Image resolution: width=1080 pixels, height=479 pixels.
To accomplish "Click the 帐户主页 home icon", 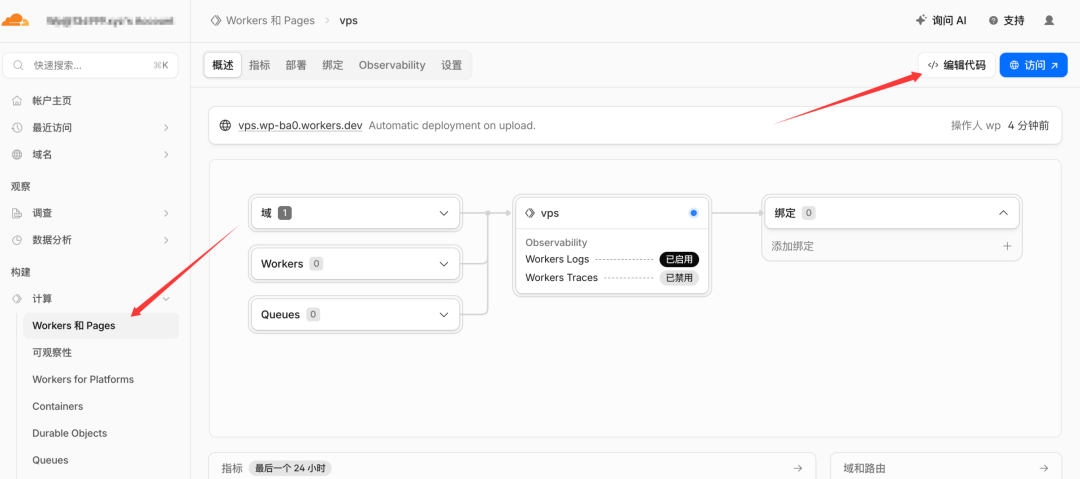I will pyautogui.click(x=17, y=101).
